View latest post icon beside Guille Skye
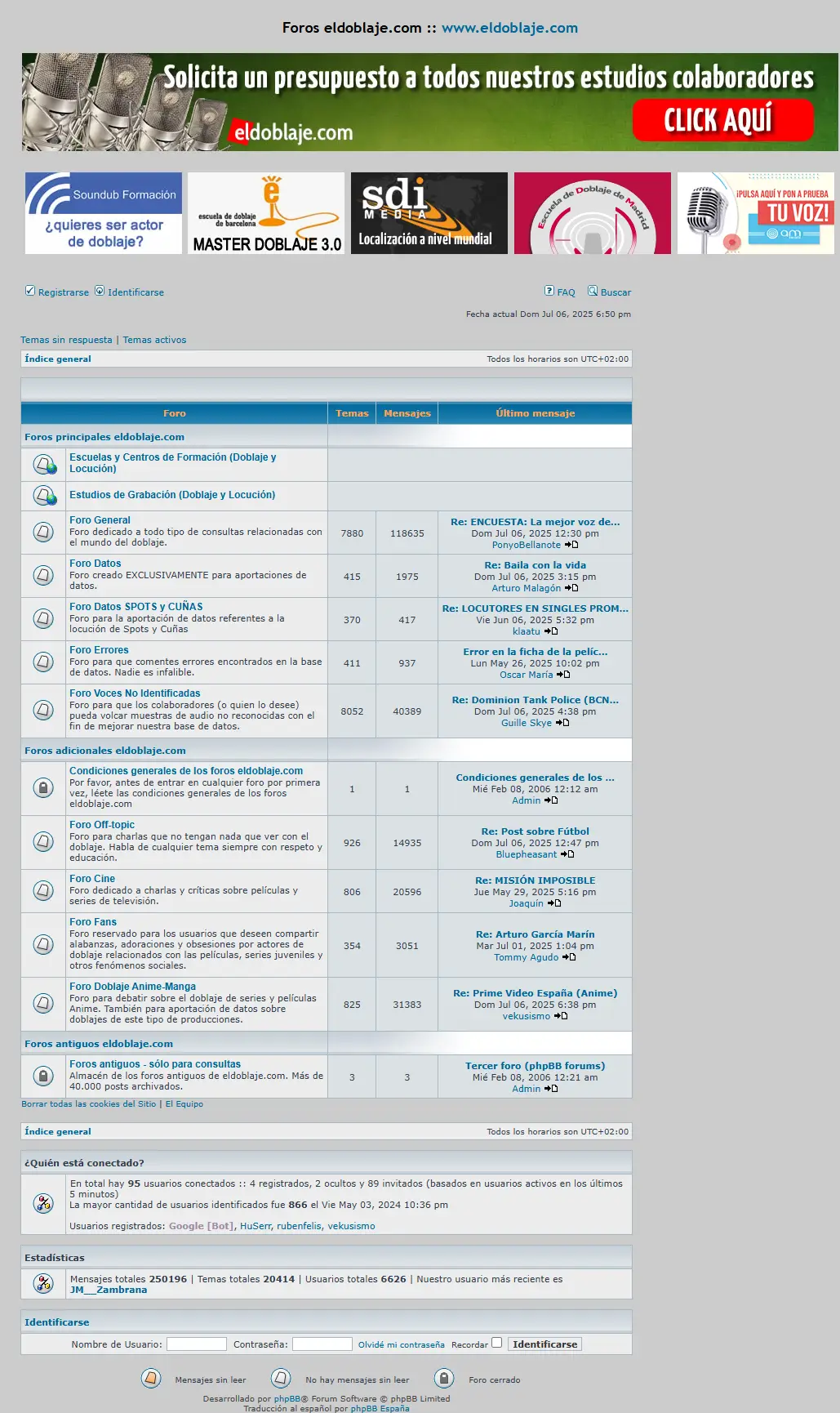Image resolution: width=840 pixels, height=1413 pixels. coord(562,723)
